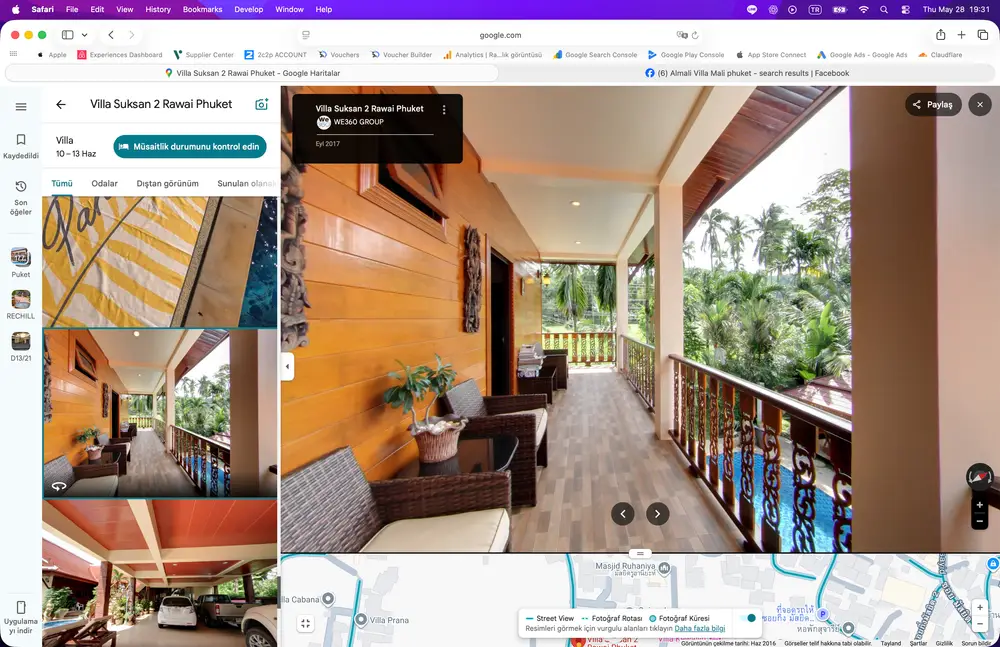Click the map drag handle above mini map
Viewport: 1000px width, 647px height.
640,553
